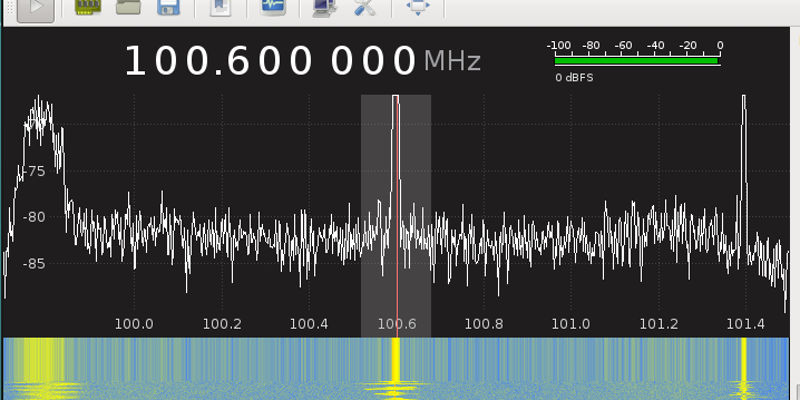Click the yellow waterfall trace at 100.6 MHz
The width and height of the screenshot is (800, 400).
pos(395,360)
